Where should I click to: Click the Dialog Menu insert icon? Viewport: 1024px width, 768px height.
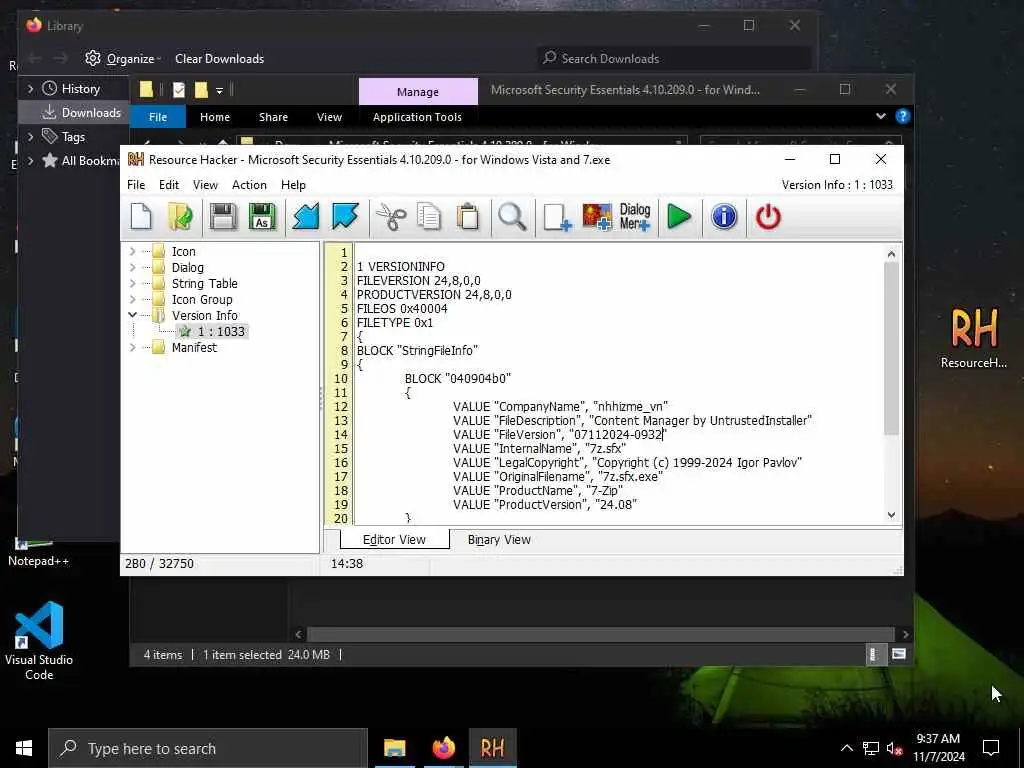pyautogui.click(x=635, y=217)
